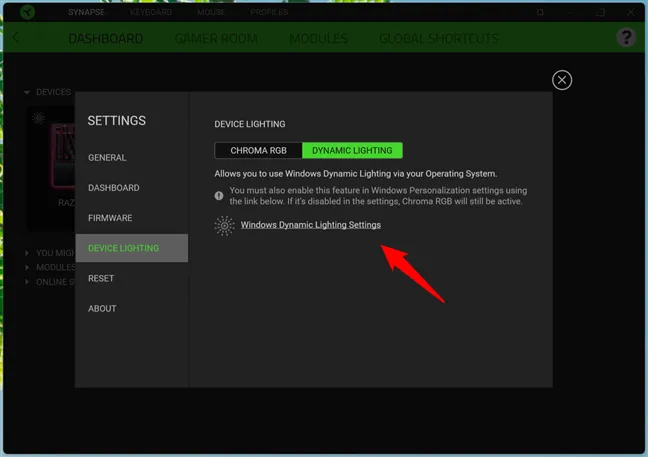Viewport: 648px width, 457px height.
Task: Select Reset in settings sidebar
Action: (101, 278)
